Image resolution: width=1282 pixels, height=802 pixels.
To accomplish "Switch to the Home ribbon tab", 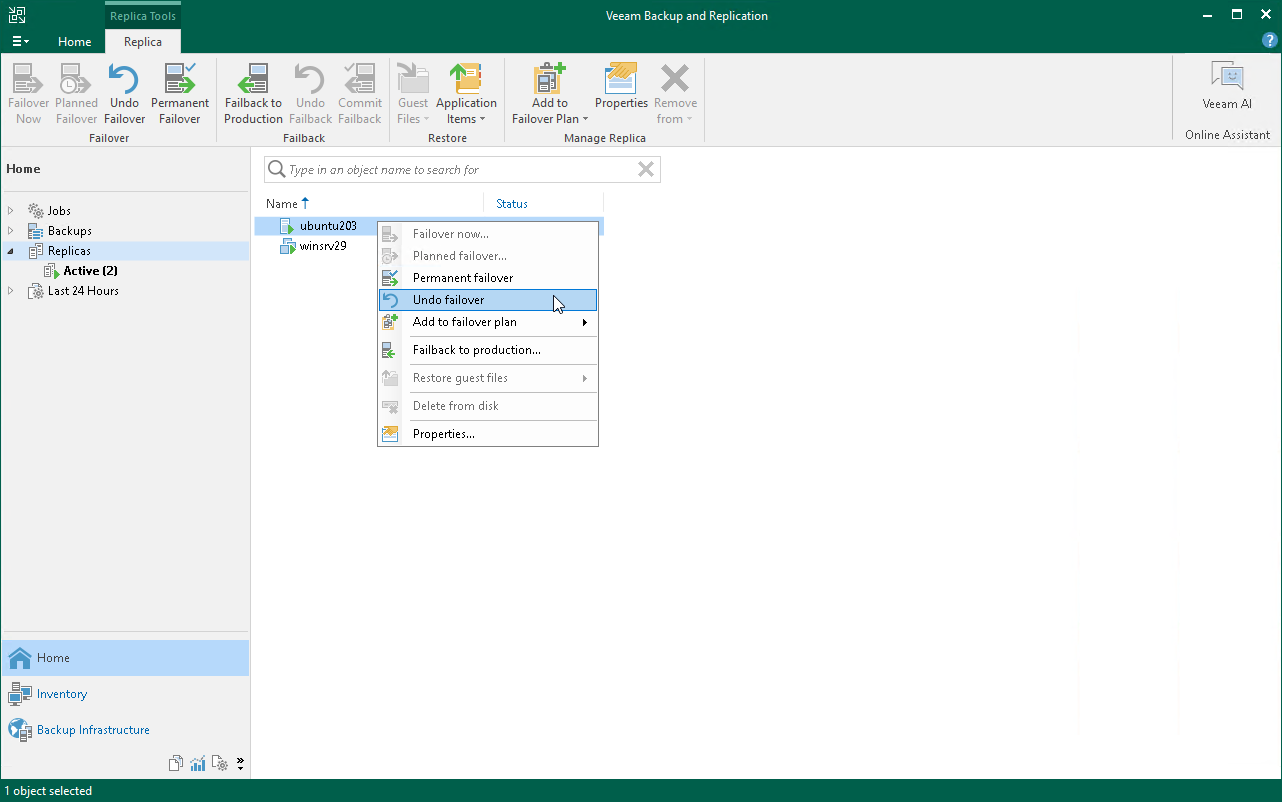I will pos(75,42).
